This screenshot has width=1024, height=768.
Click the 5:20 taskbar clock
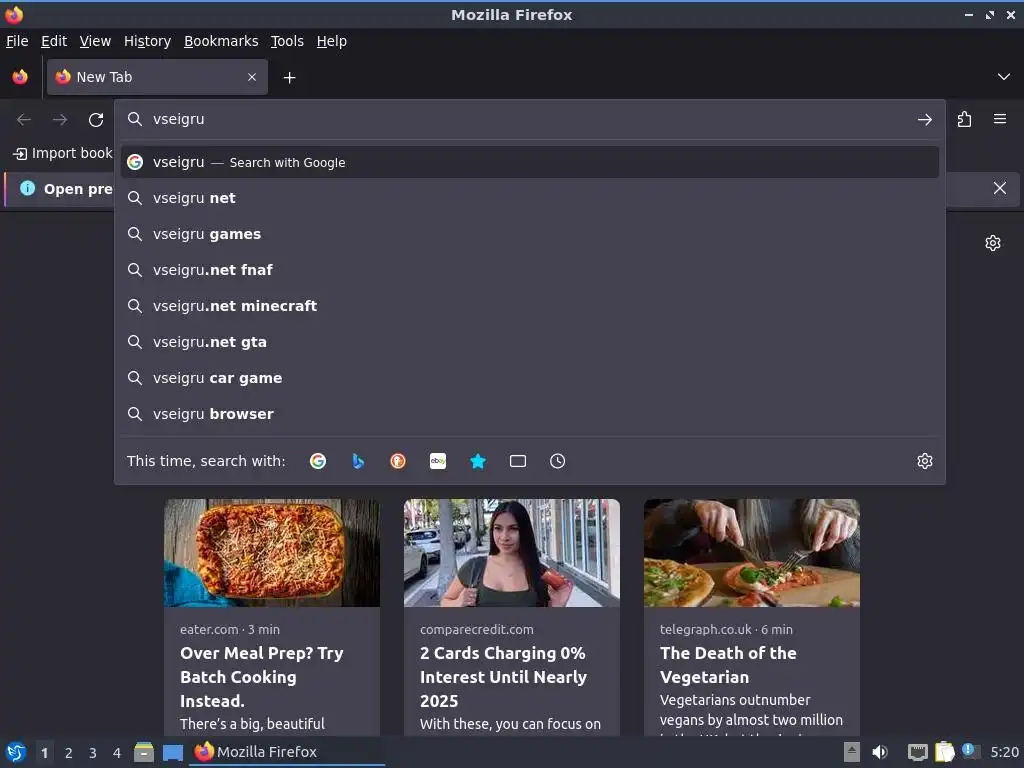click(1004, 752)
